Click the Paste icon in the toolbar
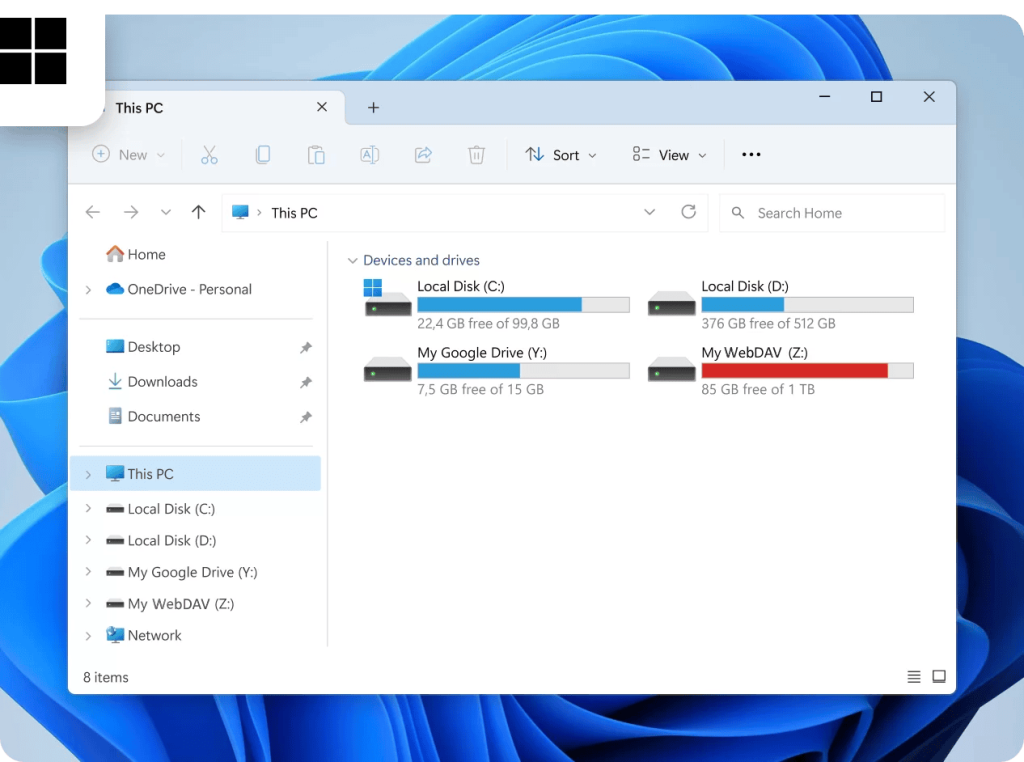The width and height of the screenshot is (1024, 762). coord(316,155)
